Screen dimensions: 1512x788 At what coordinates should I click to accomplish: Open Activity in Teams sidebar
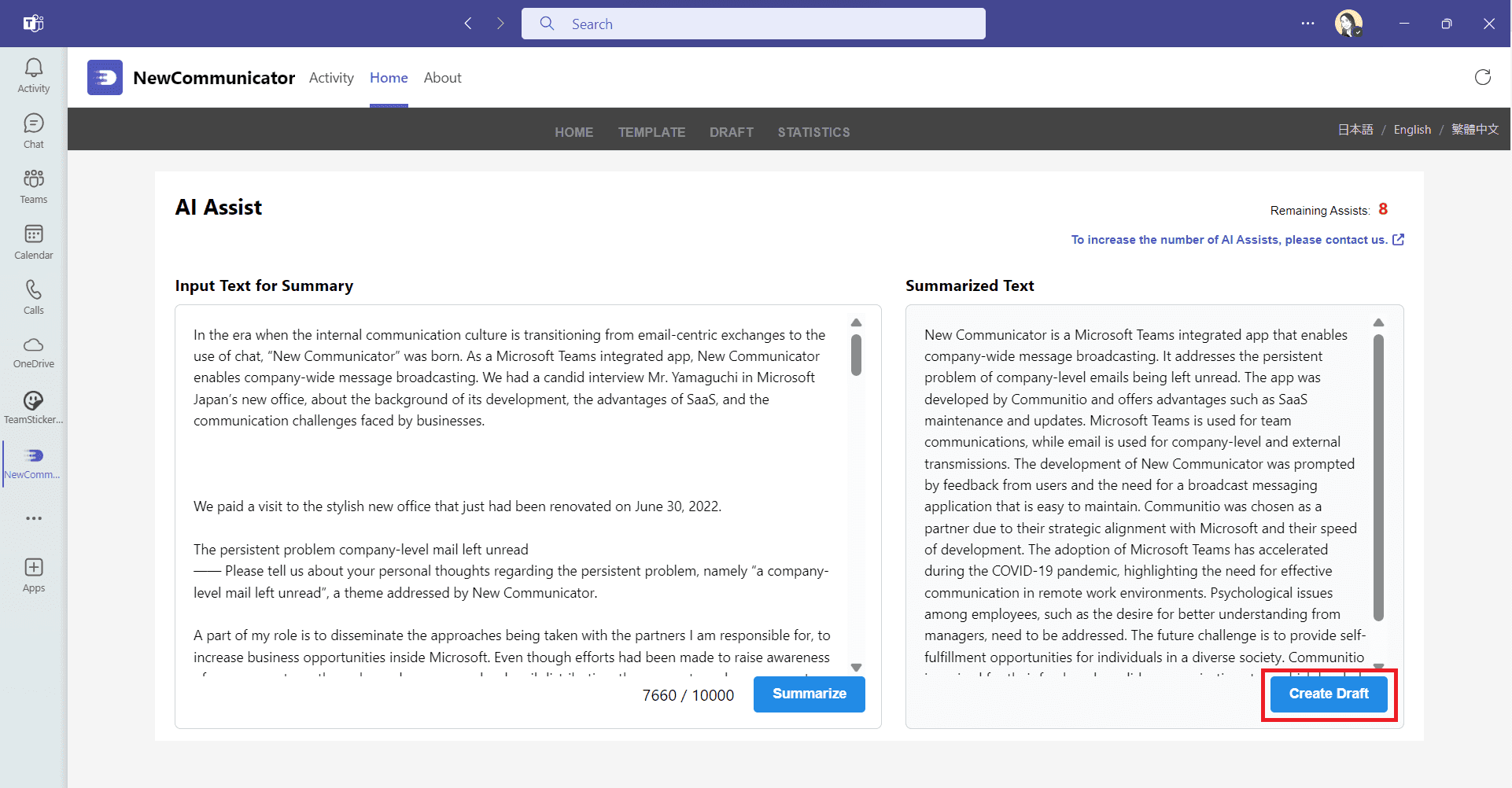pyautogui.click(x=34, y=75)
